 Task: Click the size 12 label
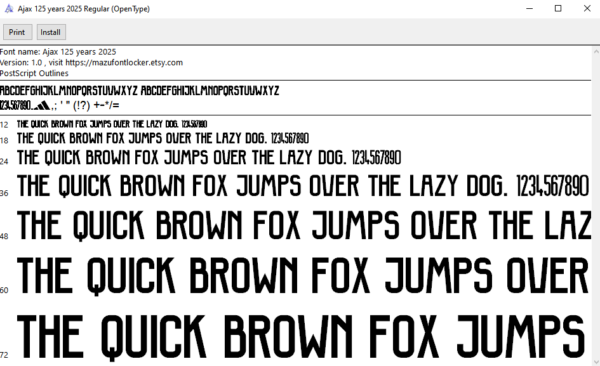pyautogui.click(x=4, y=125)
